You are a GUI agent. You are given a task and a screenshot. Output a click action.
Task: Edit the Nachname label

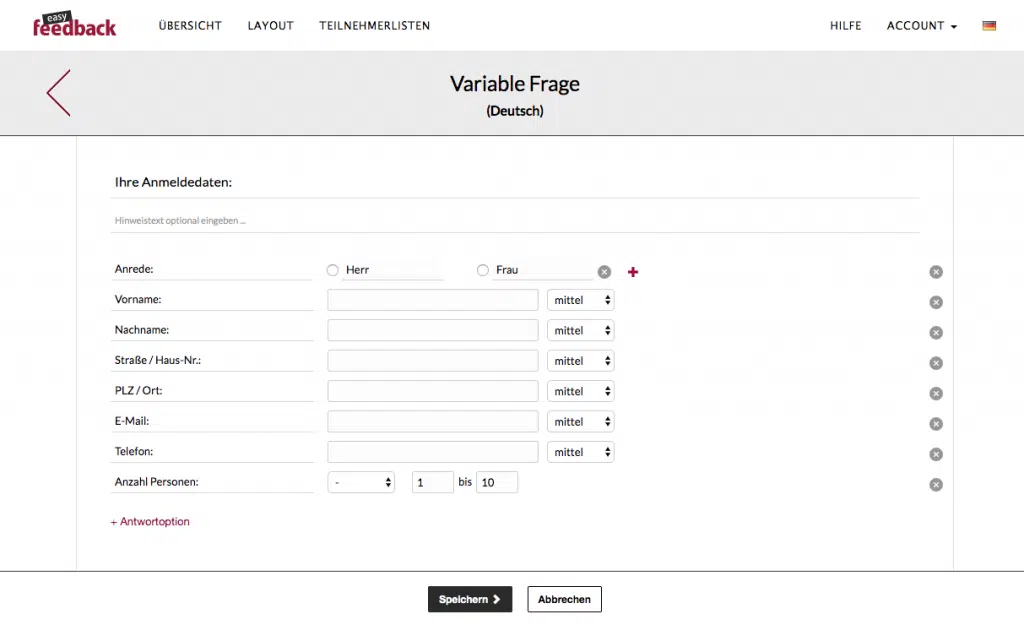212,330
